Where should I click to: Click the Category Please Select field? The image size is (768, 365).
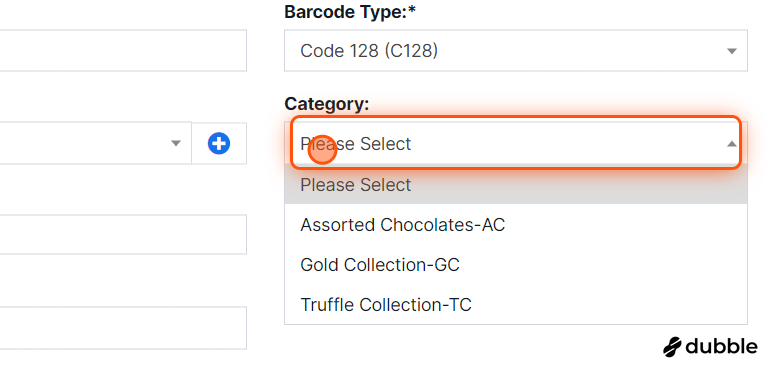point(516,143)
